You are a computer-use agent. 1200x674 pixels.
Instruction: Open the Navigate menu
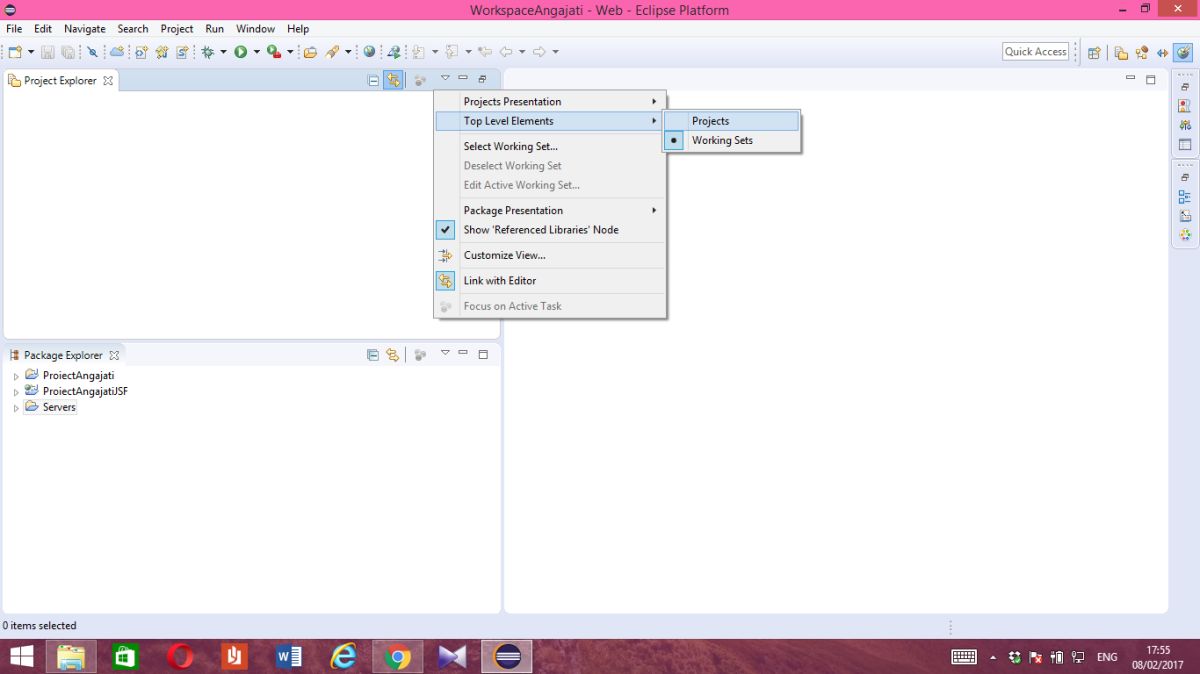[85, 29]
